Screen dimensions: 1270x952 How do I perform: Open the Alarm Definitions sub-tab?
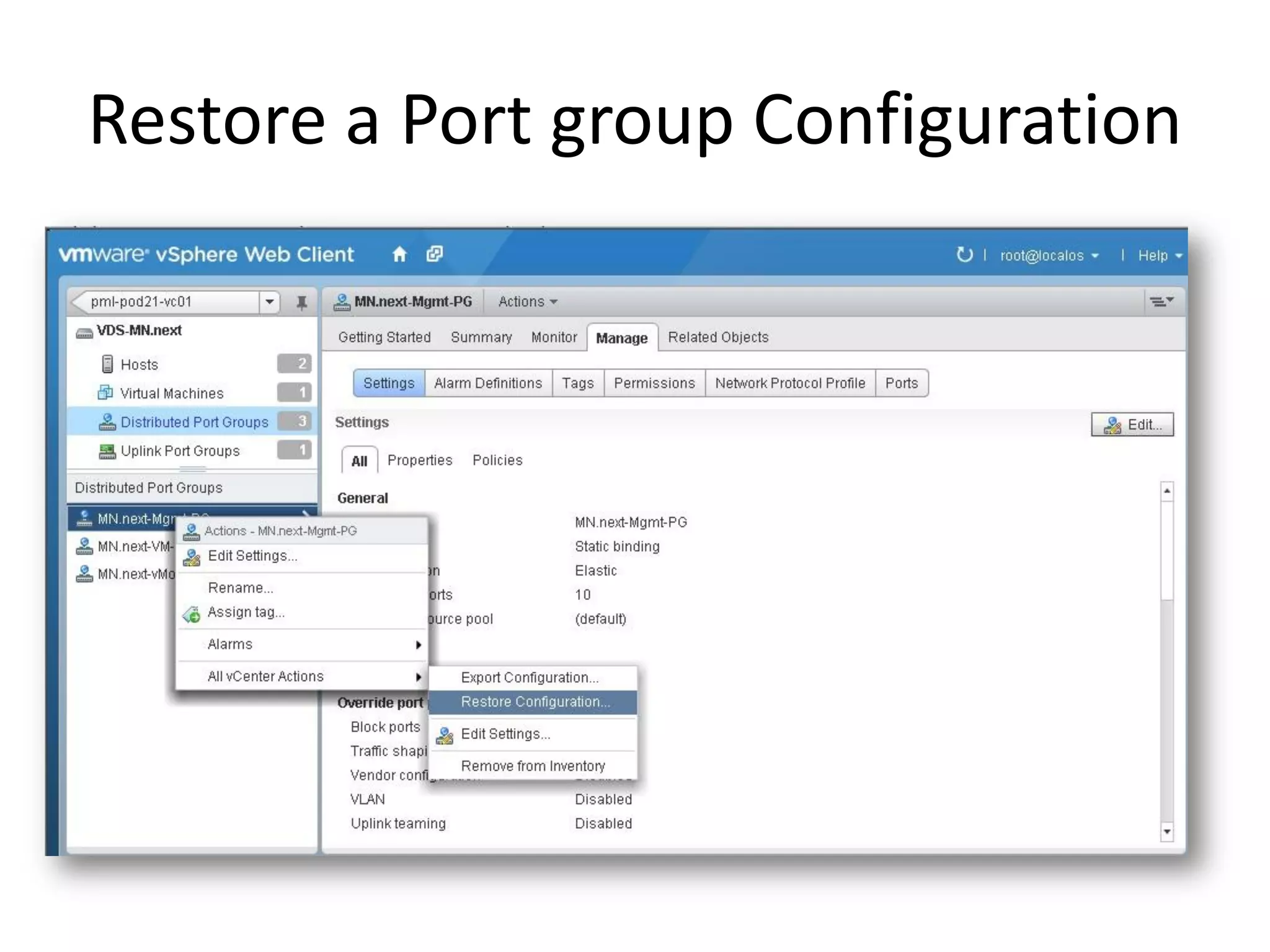pyautogui.click(x=488, y=383)
